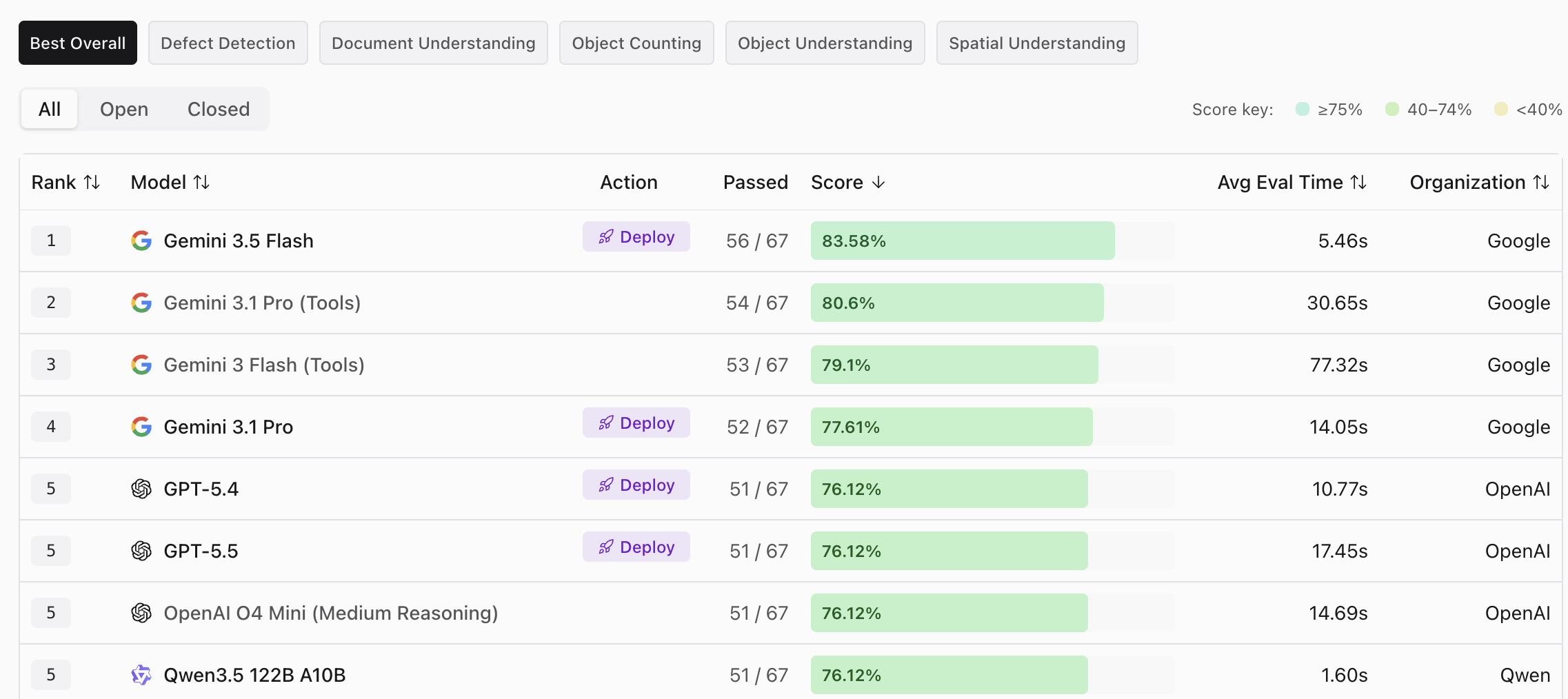The width and height of the screenshot is (1568, 699).
Task: Click the 77.61% score bar
Action: (952, 427)
